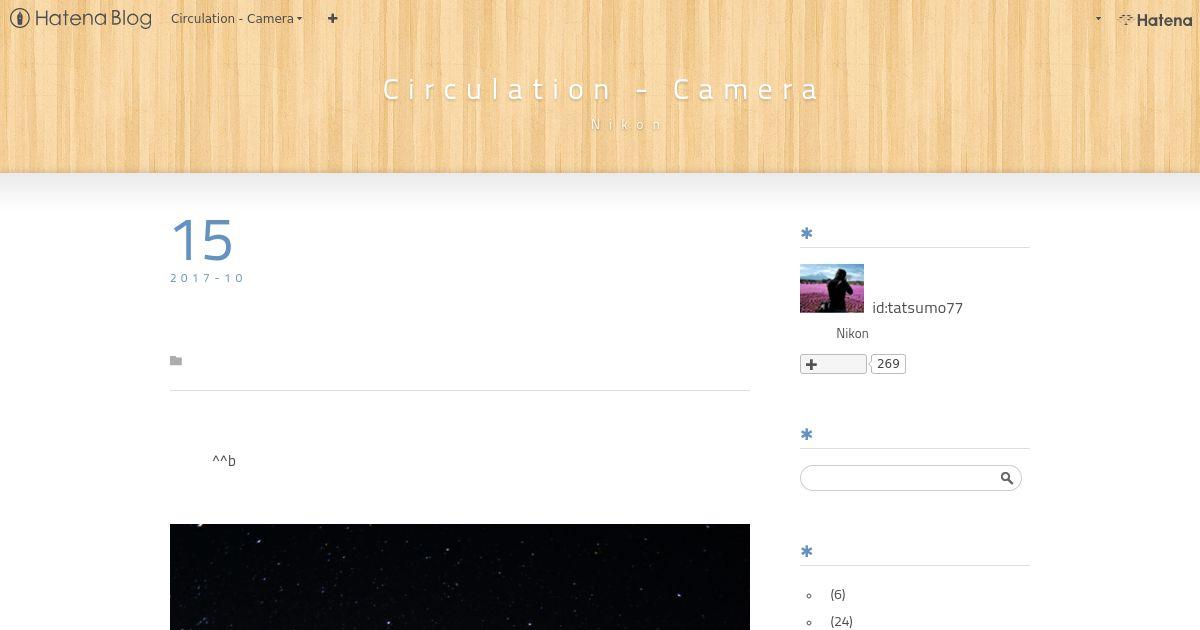Click the category folder icon under the post title

click(176, 361)
